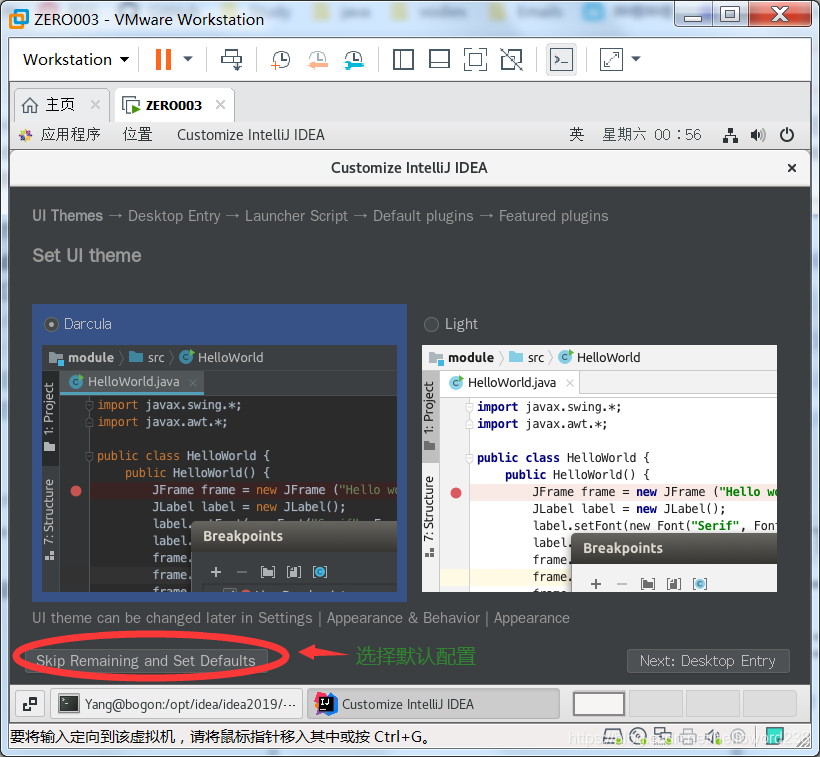Click the stretch guest display icon

point(611,59)
